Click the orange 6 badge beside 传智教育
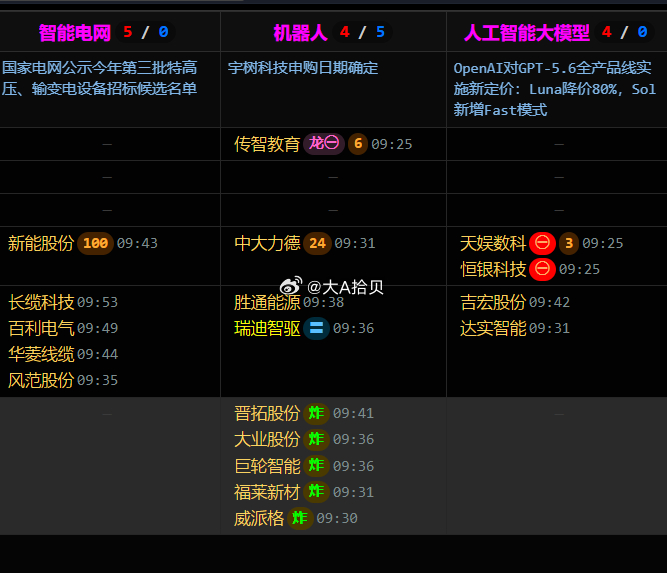 coord(358,144)
